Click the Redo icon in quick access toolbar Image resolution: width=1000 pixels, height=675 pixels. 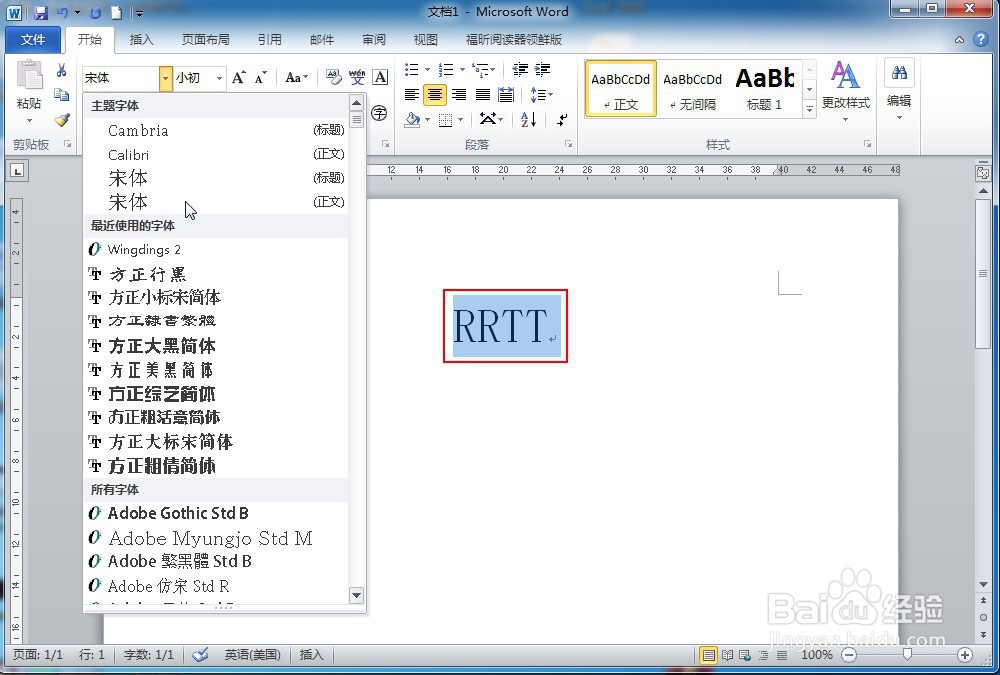pyautogui.click(x=95, y=12)
